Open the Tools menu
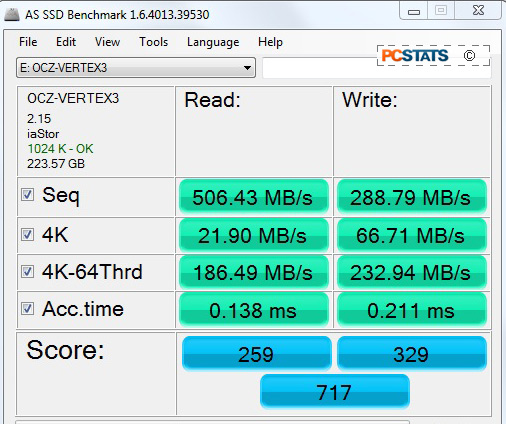The width and height of the screenshot is (506, 424). (x=153, y=42)
